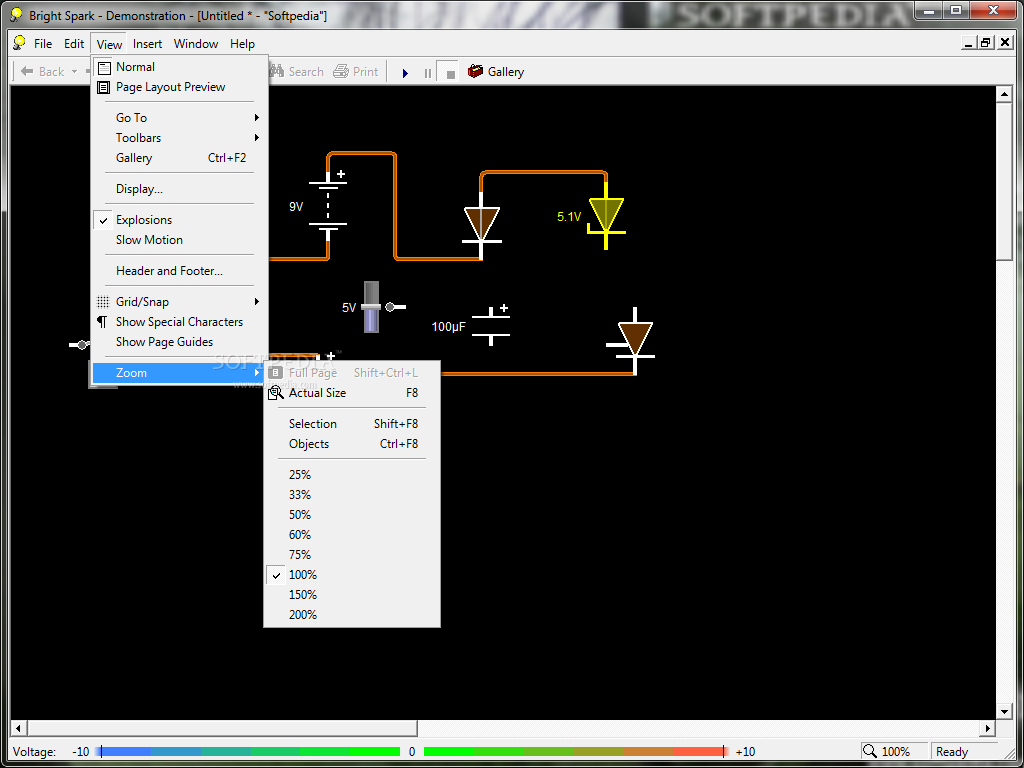
Task: Set zoom to 75%
Action: click(x=352, y=555)
